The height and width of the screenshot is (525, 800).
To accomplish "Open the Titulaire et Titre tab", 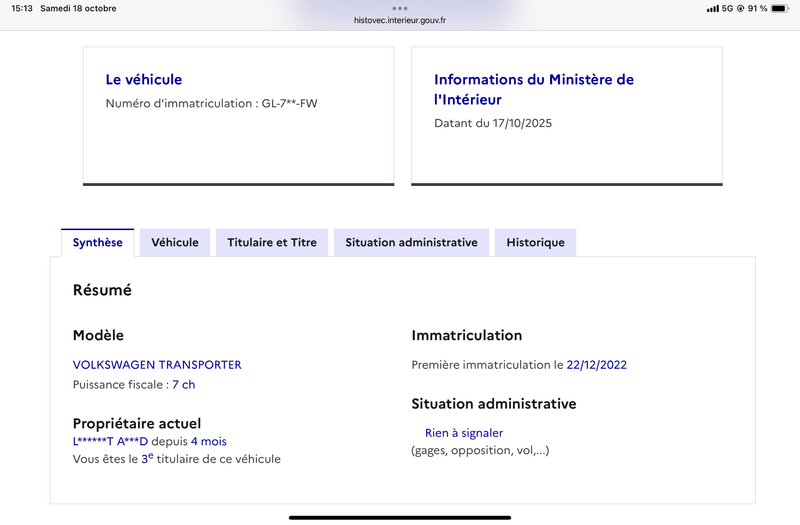I will [x=272, y=242].
